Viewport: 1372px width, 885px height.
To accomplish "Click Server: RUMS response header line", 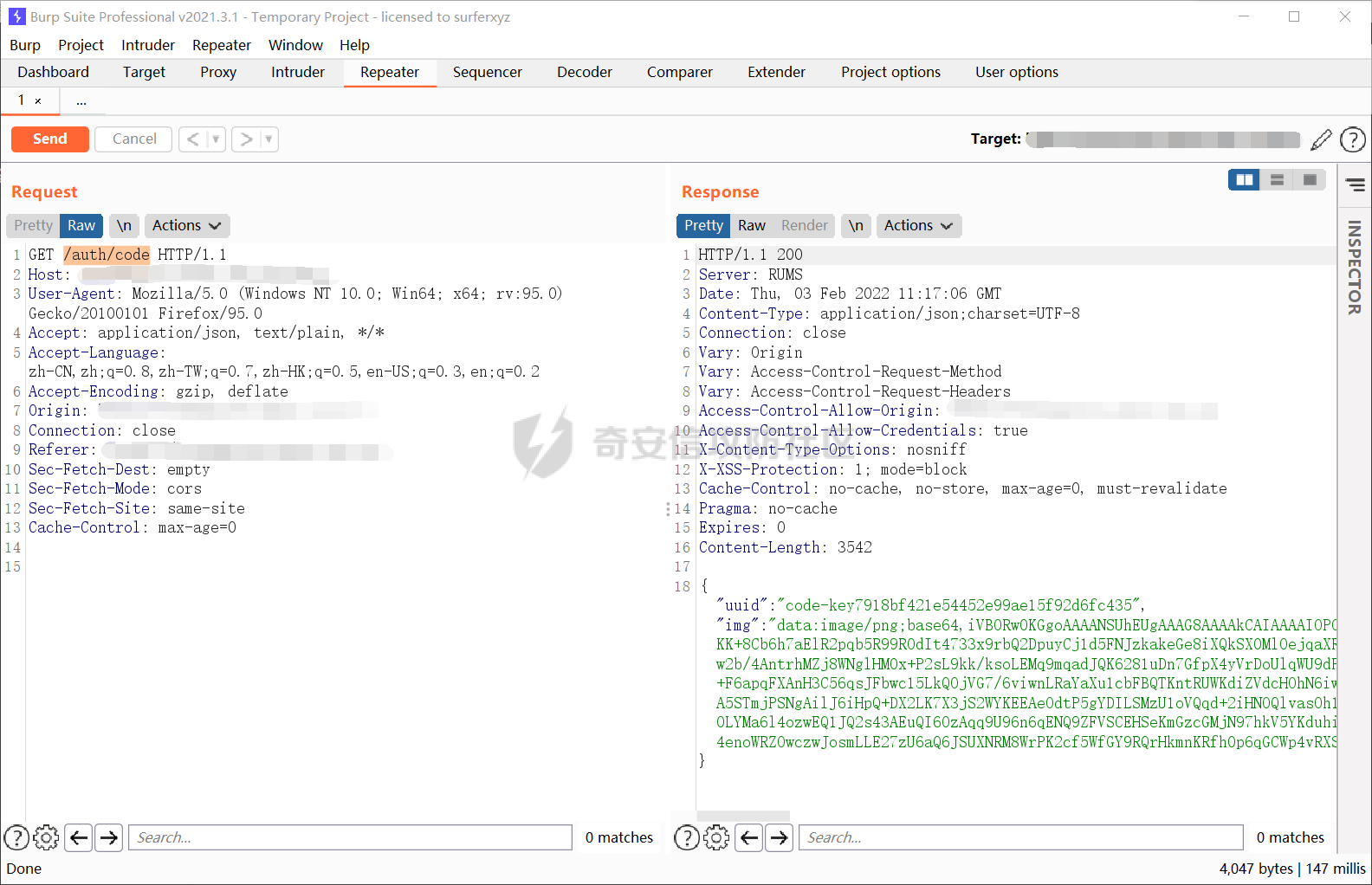I will point(751,275).
